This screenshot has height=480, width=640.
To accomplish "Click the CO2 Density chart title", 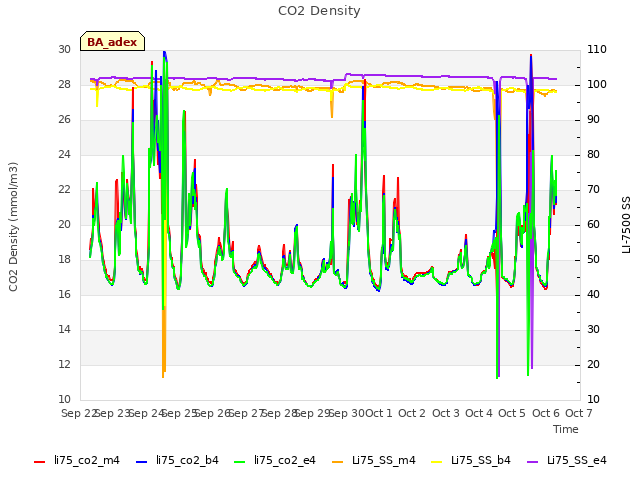I will tap(319, 11).
